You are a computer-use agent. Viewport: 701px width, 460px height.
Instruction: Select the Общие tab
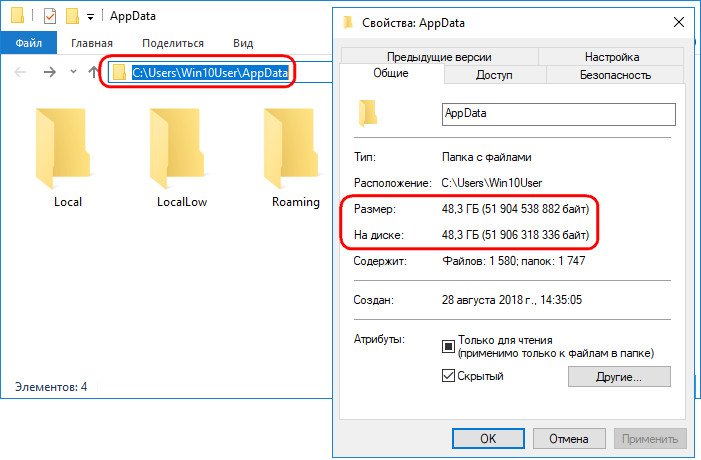pyautogui.click(x=391, y=73)
